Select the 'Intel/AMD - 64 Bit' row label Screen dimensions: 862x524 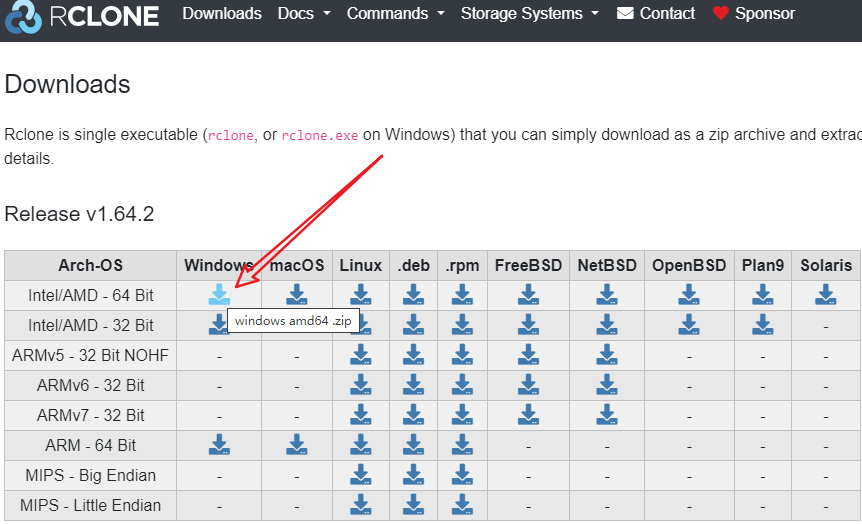[91, 295]
